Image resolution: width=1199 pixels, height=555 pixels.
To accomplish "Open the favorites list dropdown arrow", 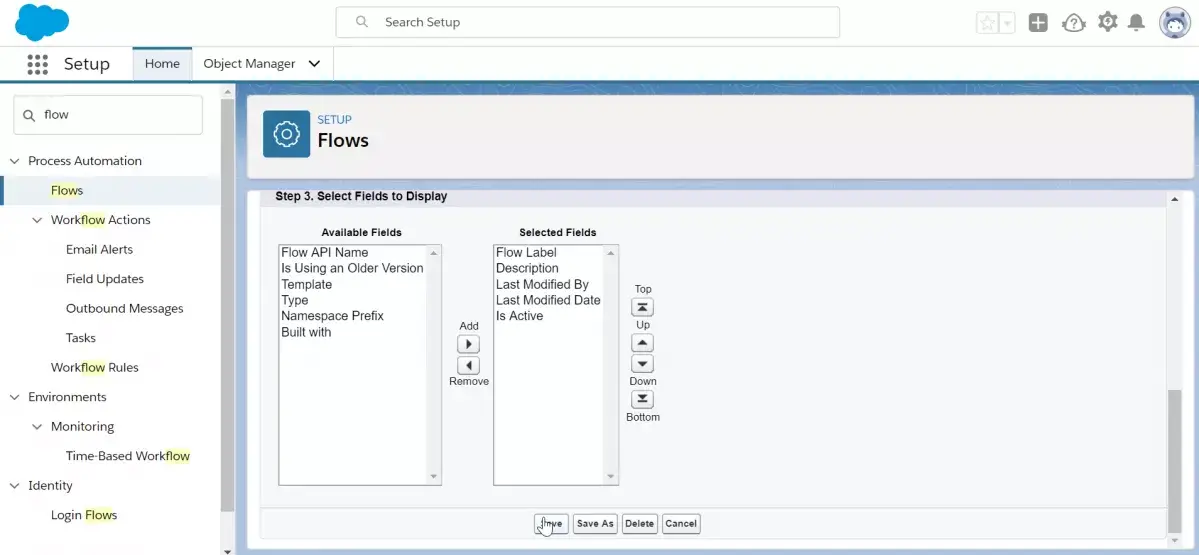I will pyautogui.click(x=1008, y=23).
